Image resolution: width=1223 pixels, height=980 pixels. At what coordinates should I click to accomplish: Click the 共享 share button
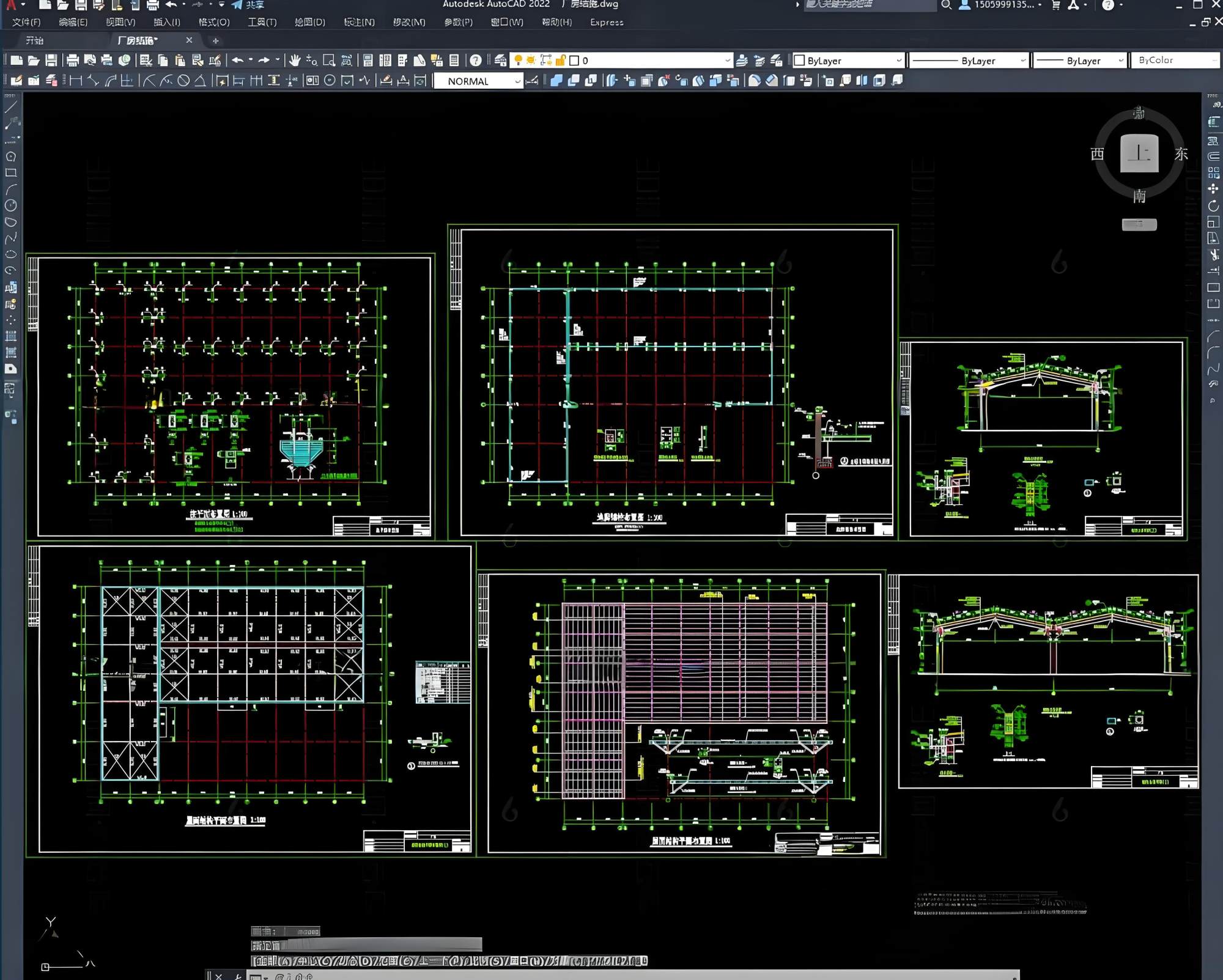(x=248, y=5)
